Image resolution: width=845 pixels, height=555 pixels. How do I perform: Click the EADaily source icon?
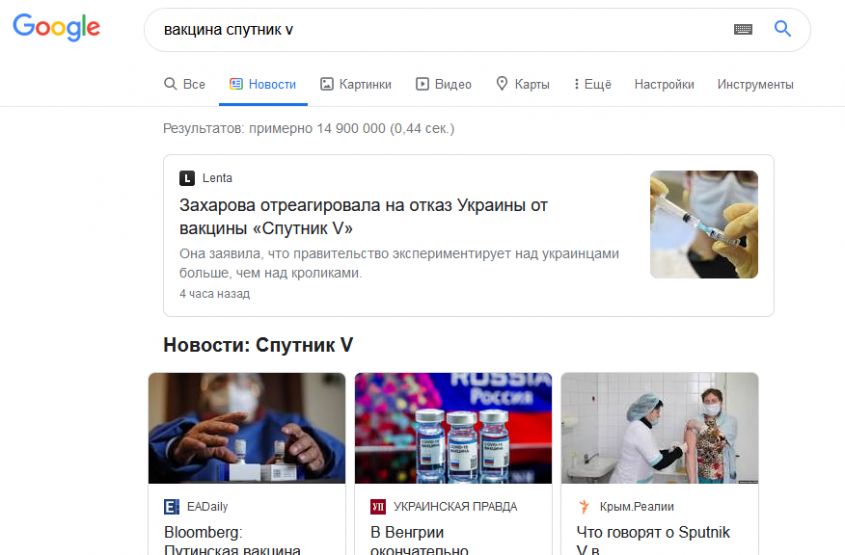click(x=171, y=507)
